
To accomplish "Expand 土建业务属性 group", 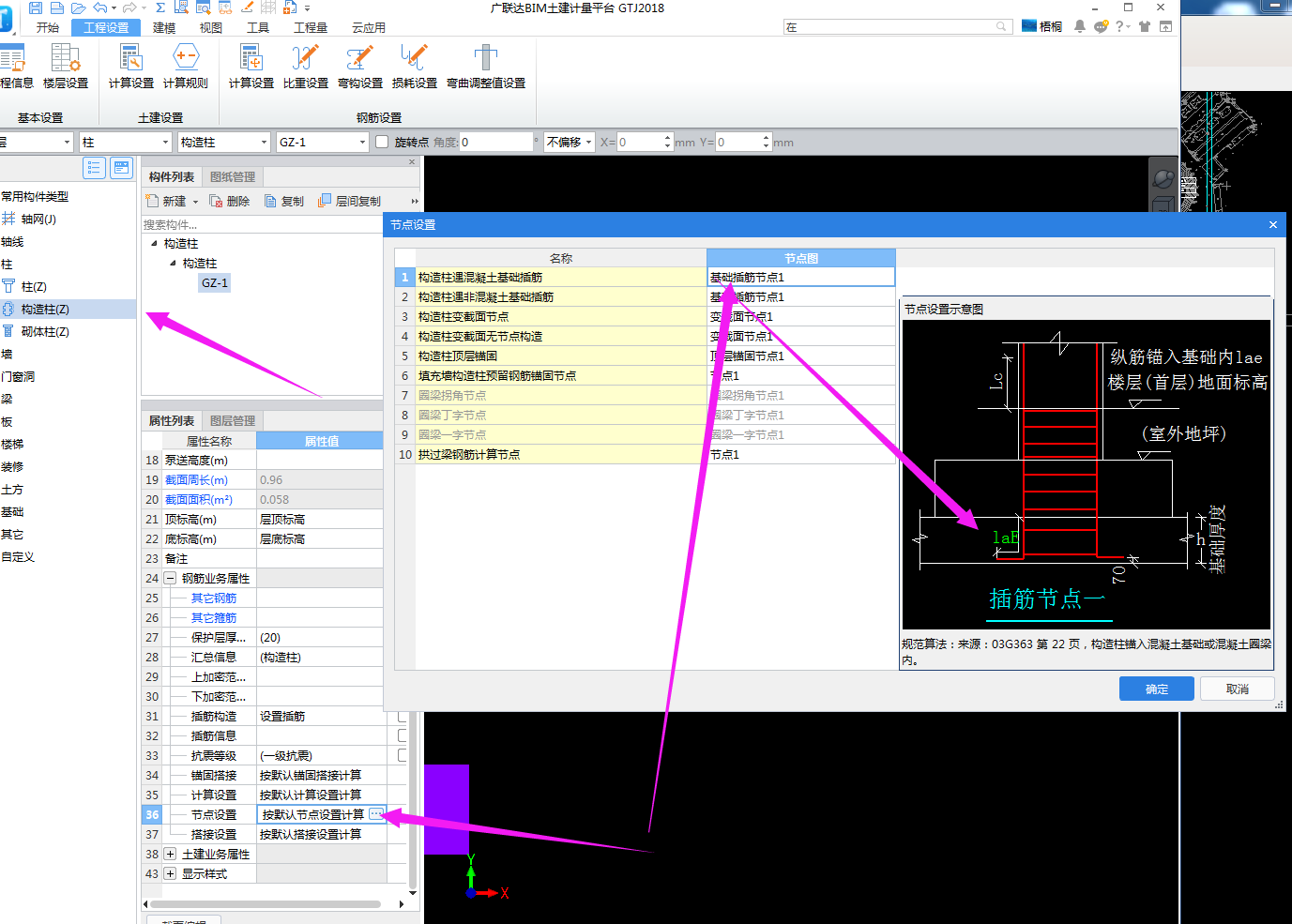I will [x=170, y=854].
